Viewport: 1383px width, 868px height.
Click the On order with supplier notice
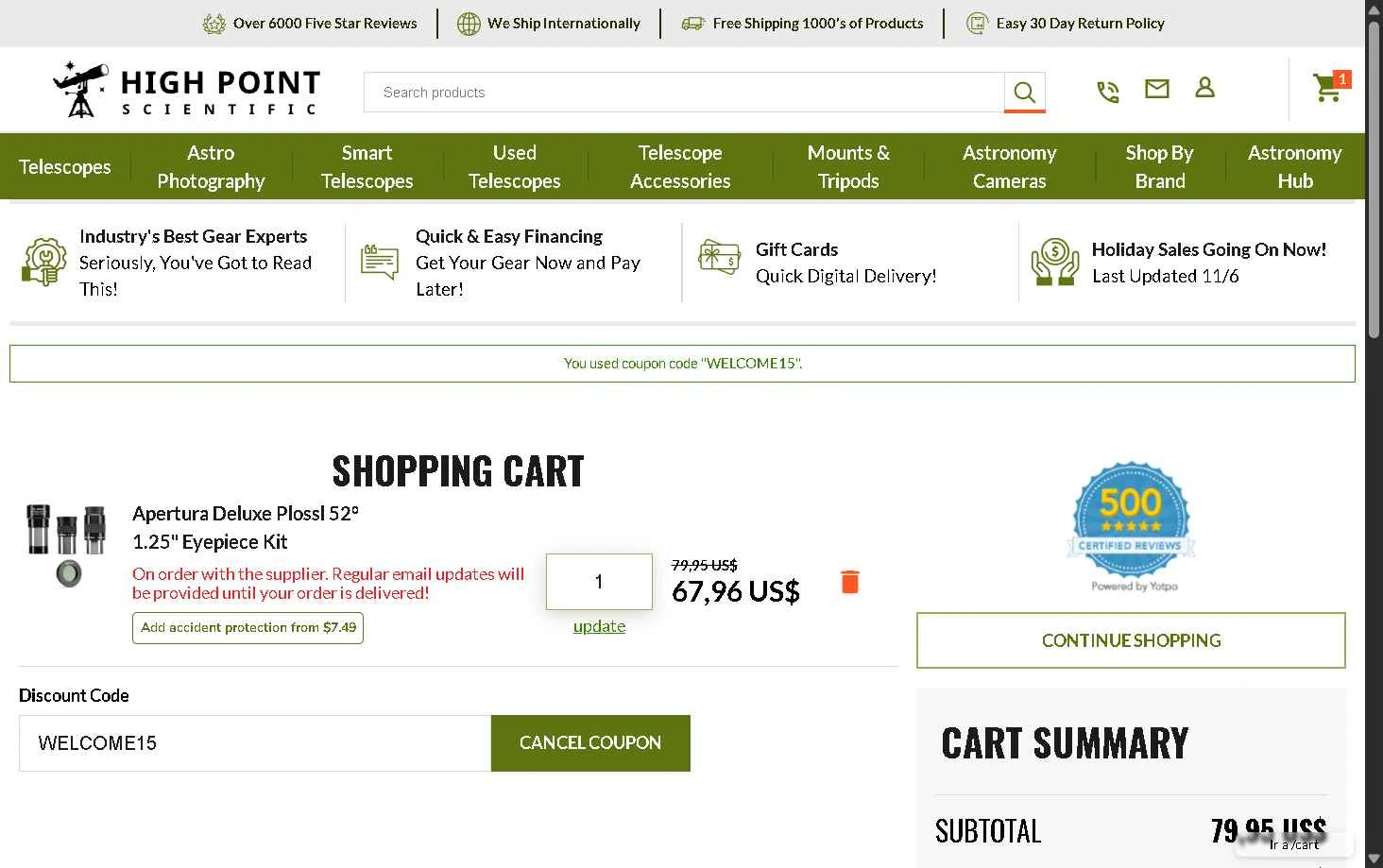[328, 584]
